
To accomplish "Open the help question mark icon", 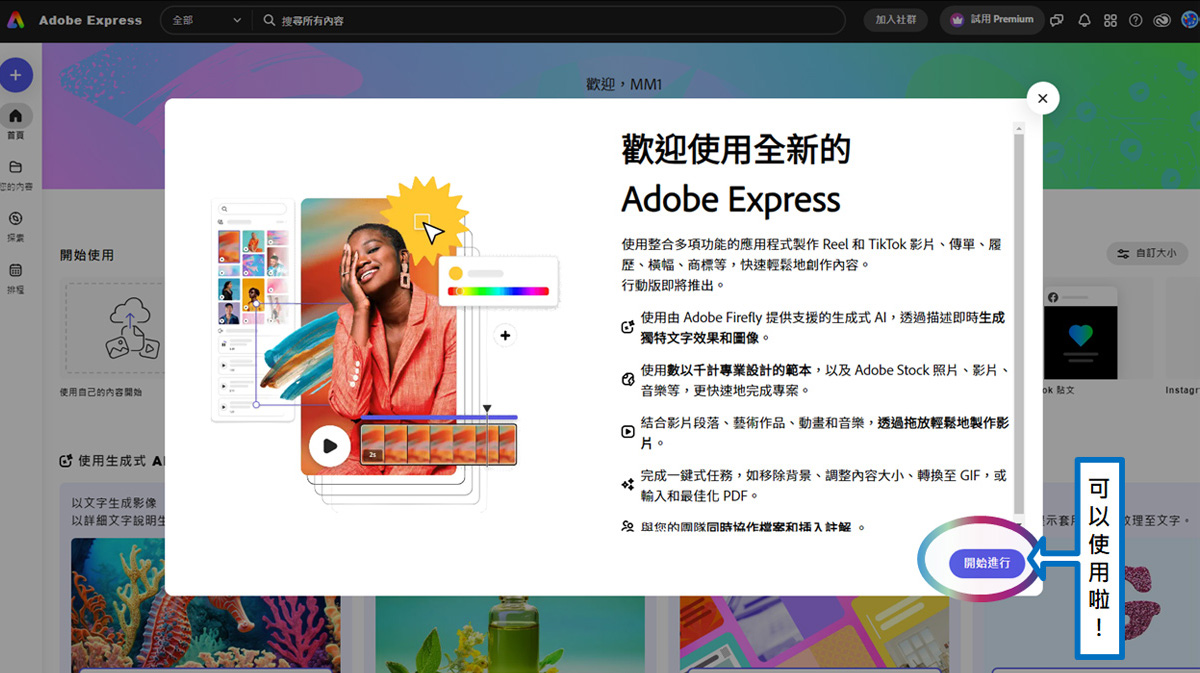I will 1136,20.
